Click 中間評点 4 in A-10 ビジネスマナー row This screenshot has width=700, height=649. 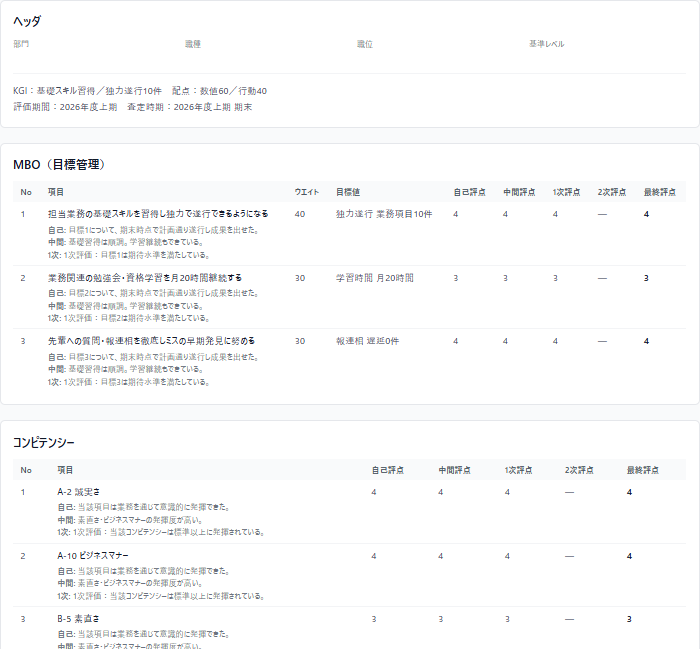(441, 556)
